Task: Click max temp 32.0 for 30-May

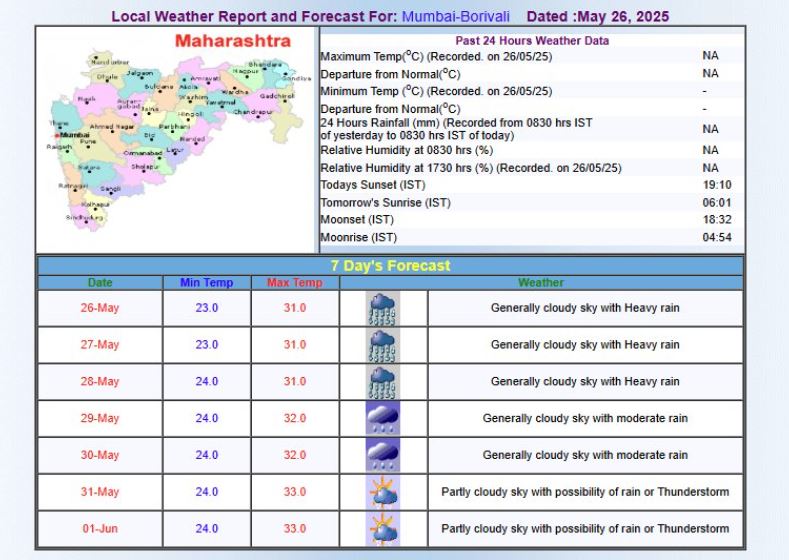Action: point(295,455)
